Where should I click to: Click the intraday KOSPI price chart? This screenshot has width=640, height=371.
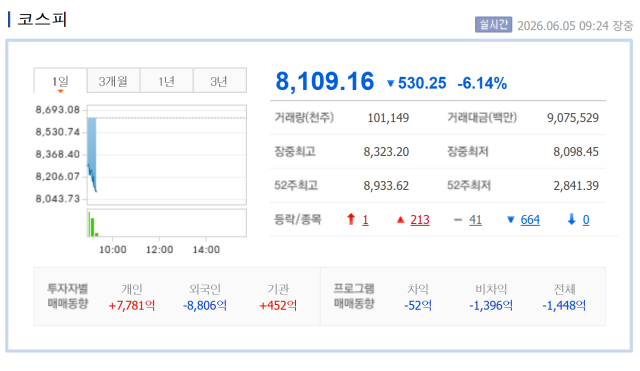[167, 155]
